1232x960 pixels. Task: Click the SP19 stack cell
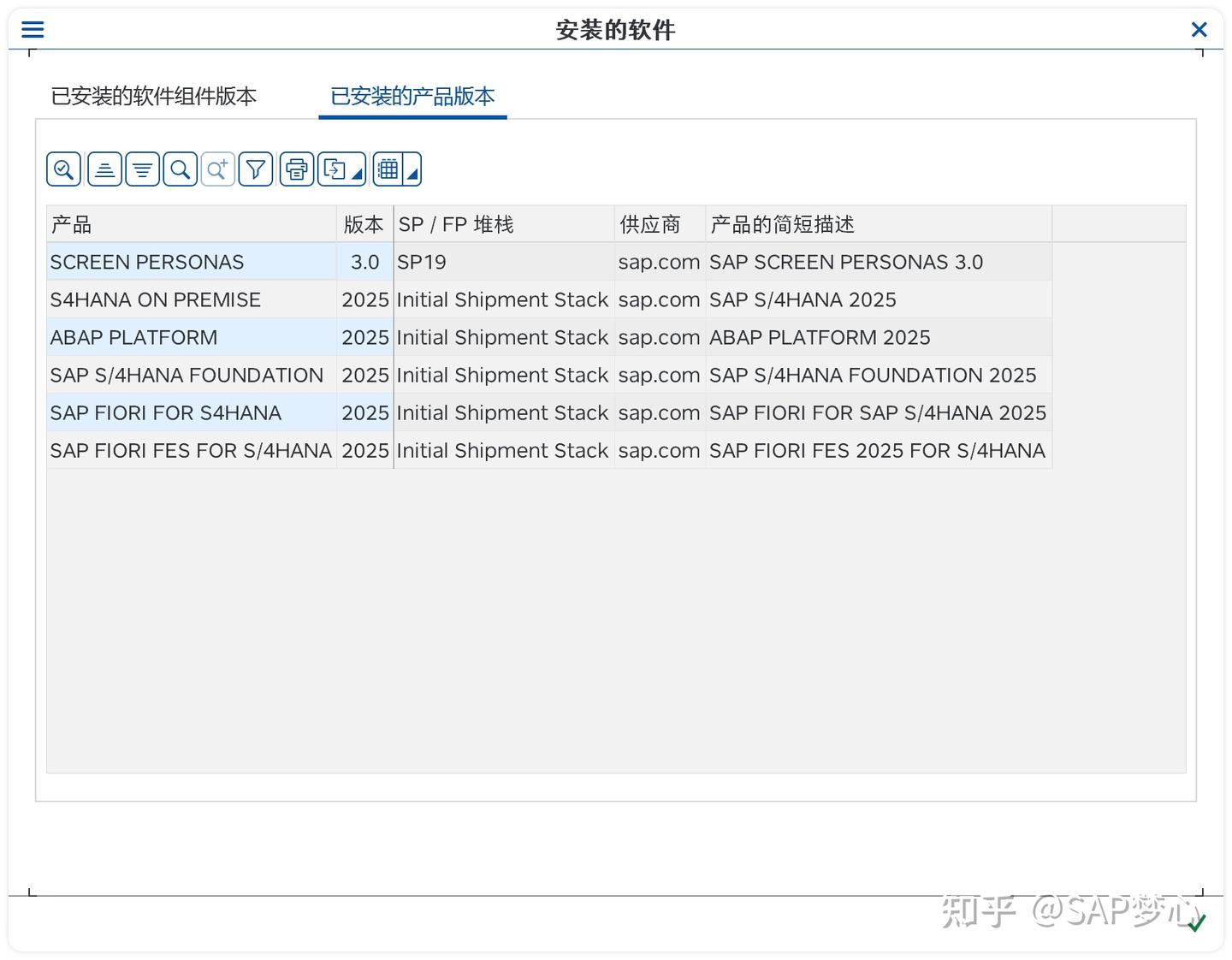(x=504, y=262)
